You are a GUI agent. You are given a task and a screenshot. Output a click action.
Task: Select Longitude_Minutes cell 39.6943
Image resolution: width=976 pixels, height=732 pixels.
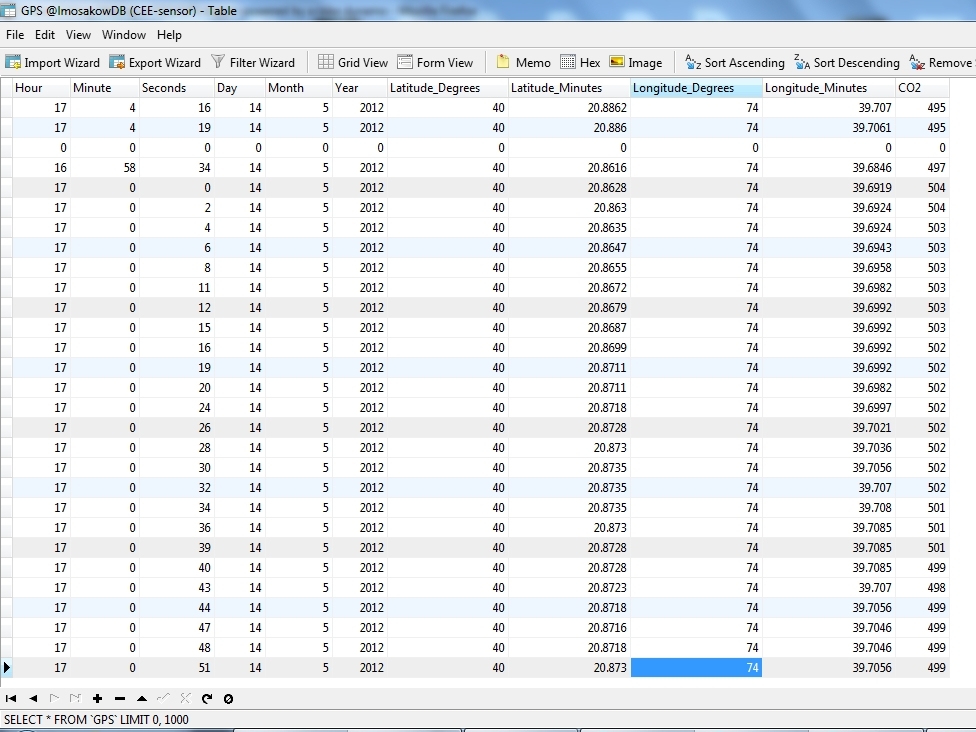pyautogui.click(x=829, y=247)
